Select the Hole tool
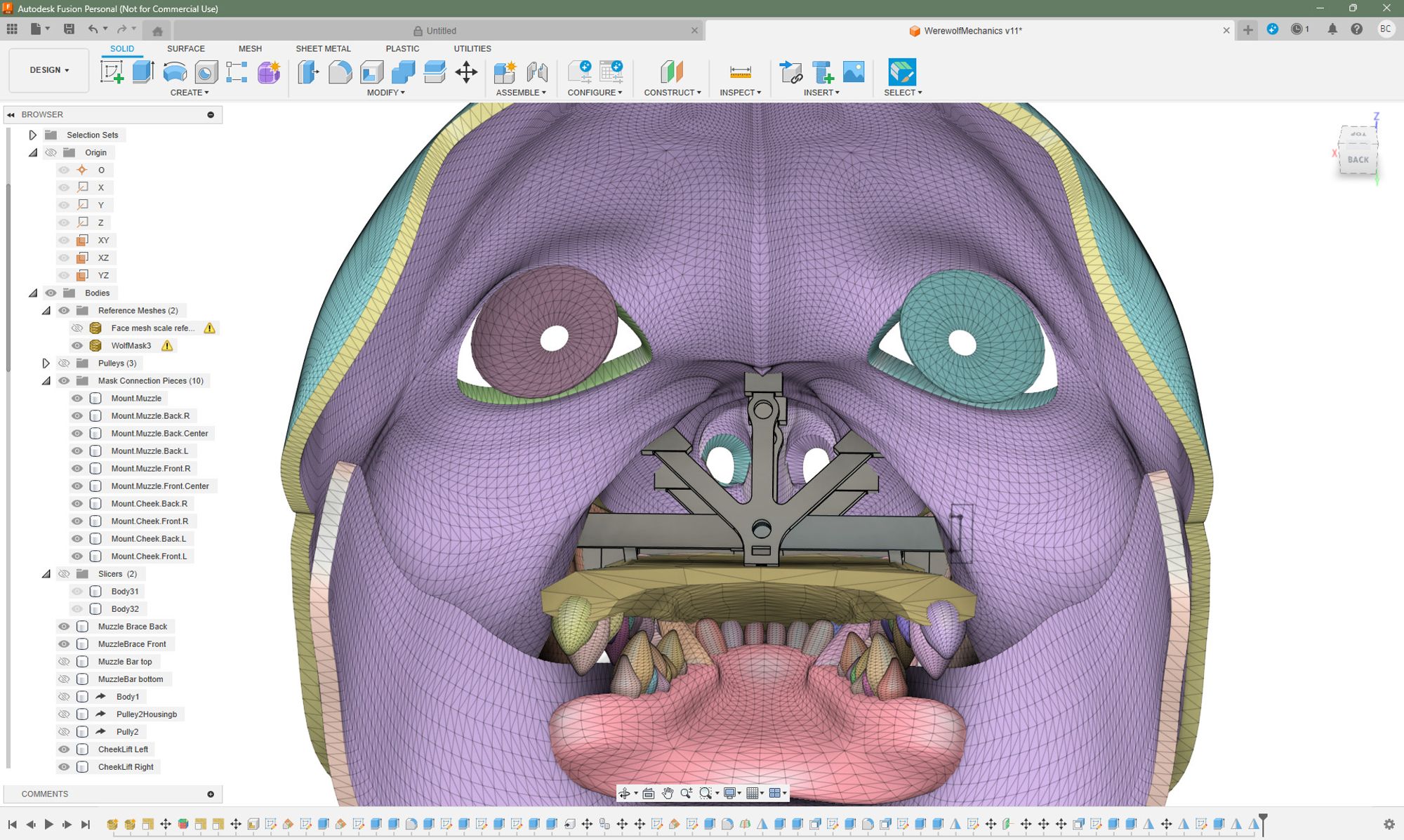This screenshot has height=840, width=1404. [206, 72]
